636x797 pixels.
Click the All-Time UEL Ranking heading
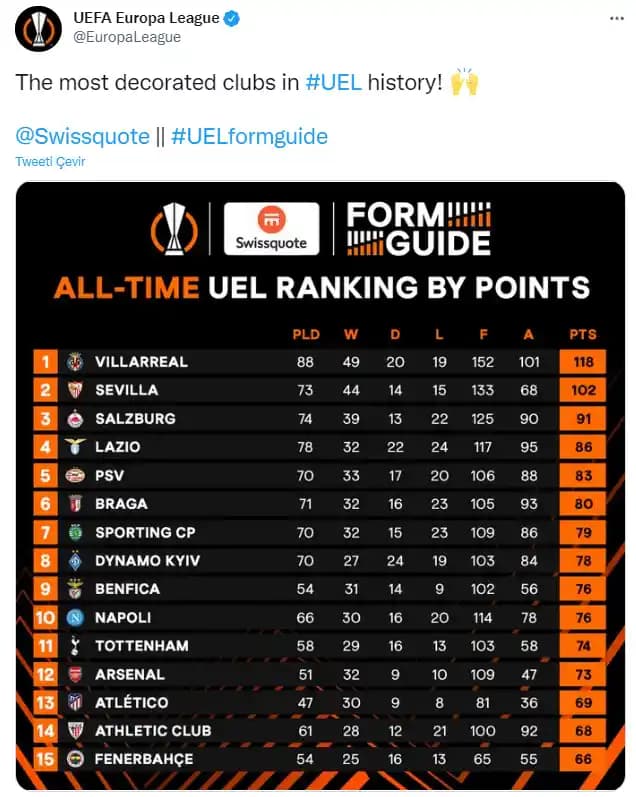point(321,288)
